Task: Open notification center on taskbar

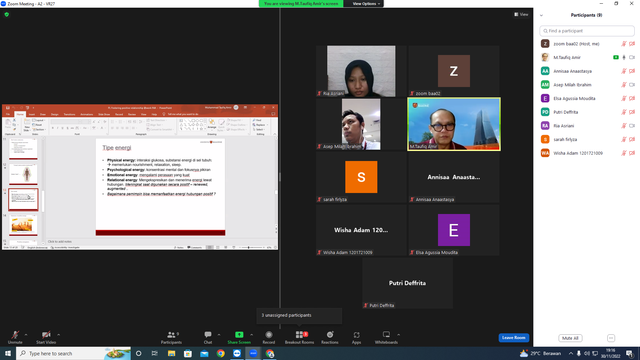Action: click(x=630, y=353)
